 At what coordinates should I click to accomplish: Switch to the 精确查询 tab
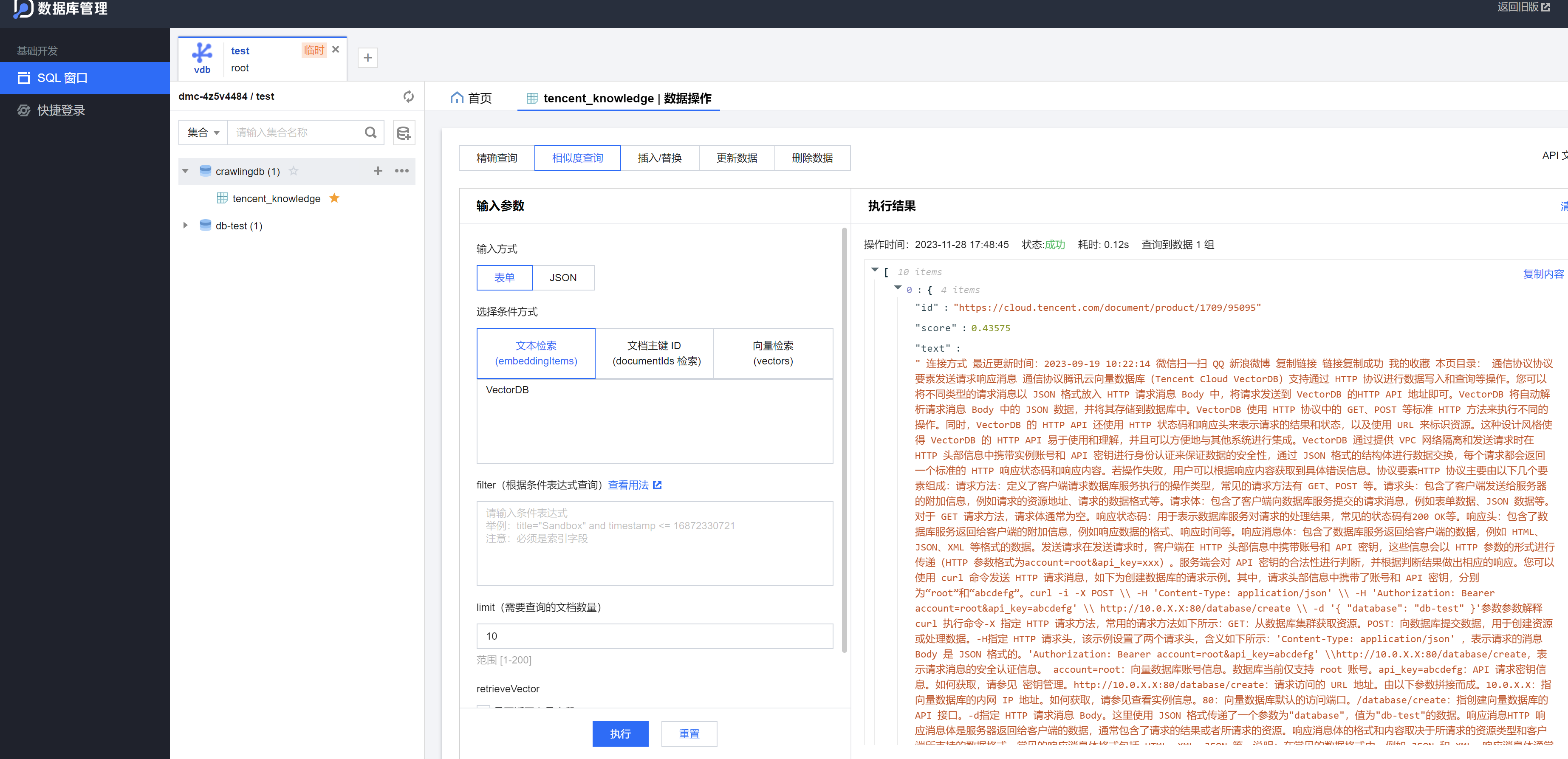tap(497, 158)
